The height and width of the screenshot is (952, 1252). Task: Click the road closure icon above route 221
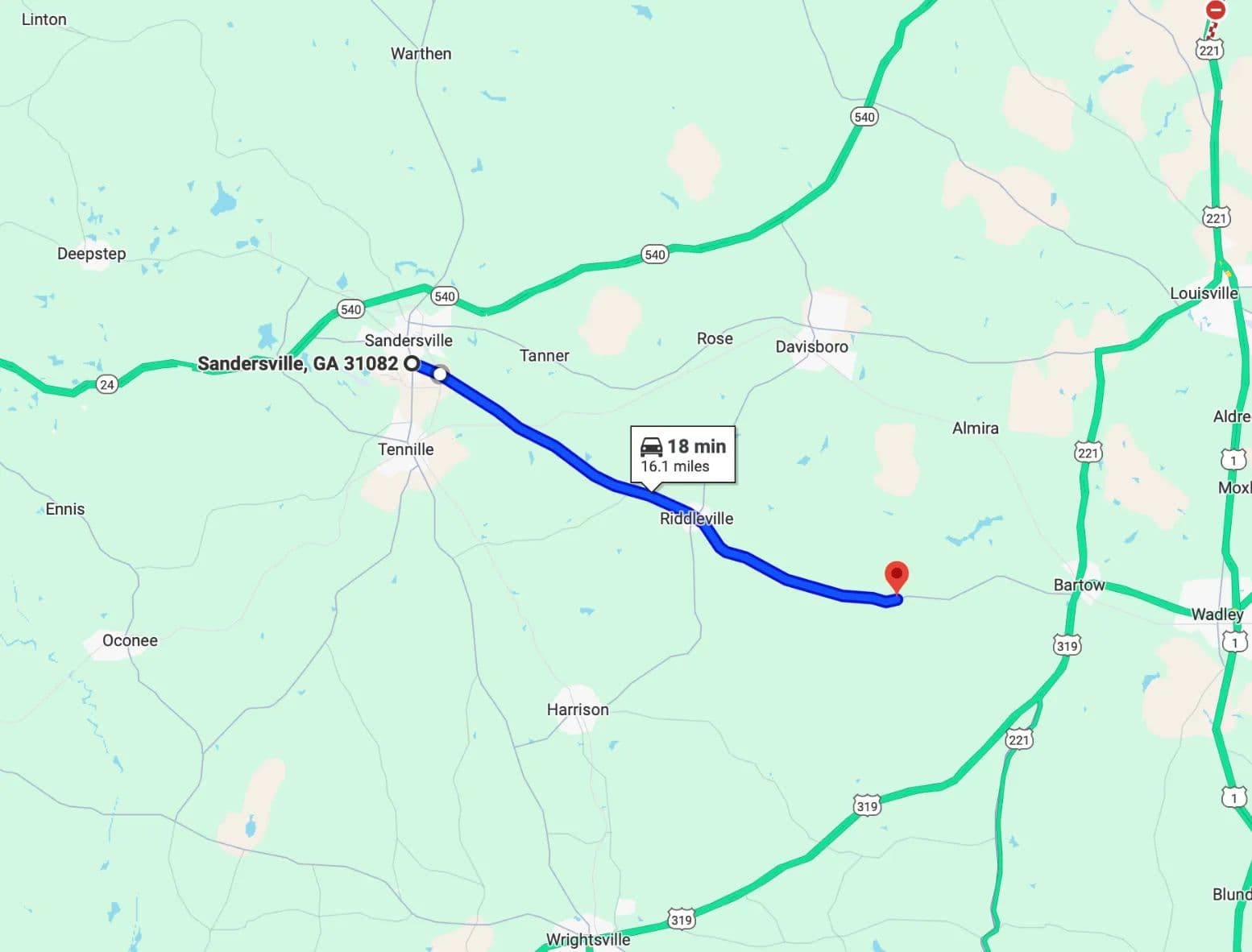[1216, 10]
